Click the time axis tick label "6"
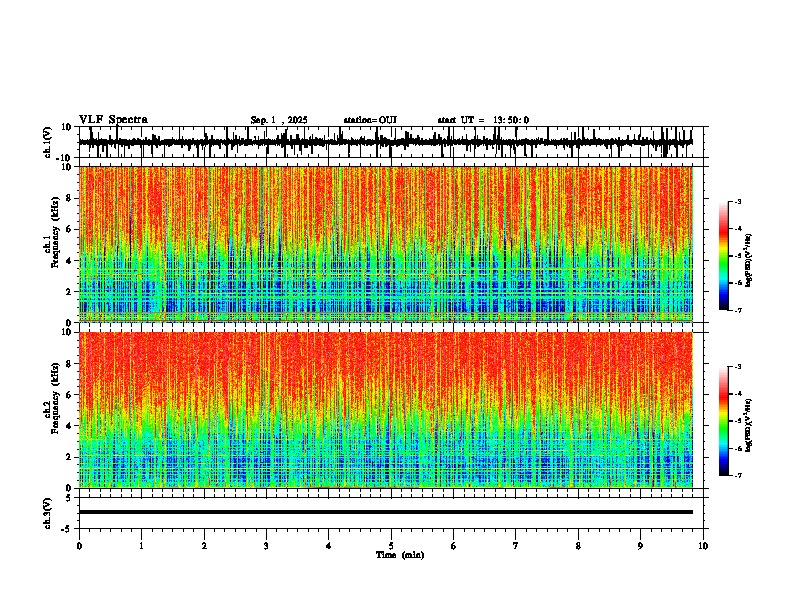This screenshot has height=612, width=792. (x=454, y=546)
